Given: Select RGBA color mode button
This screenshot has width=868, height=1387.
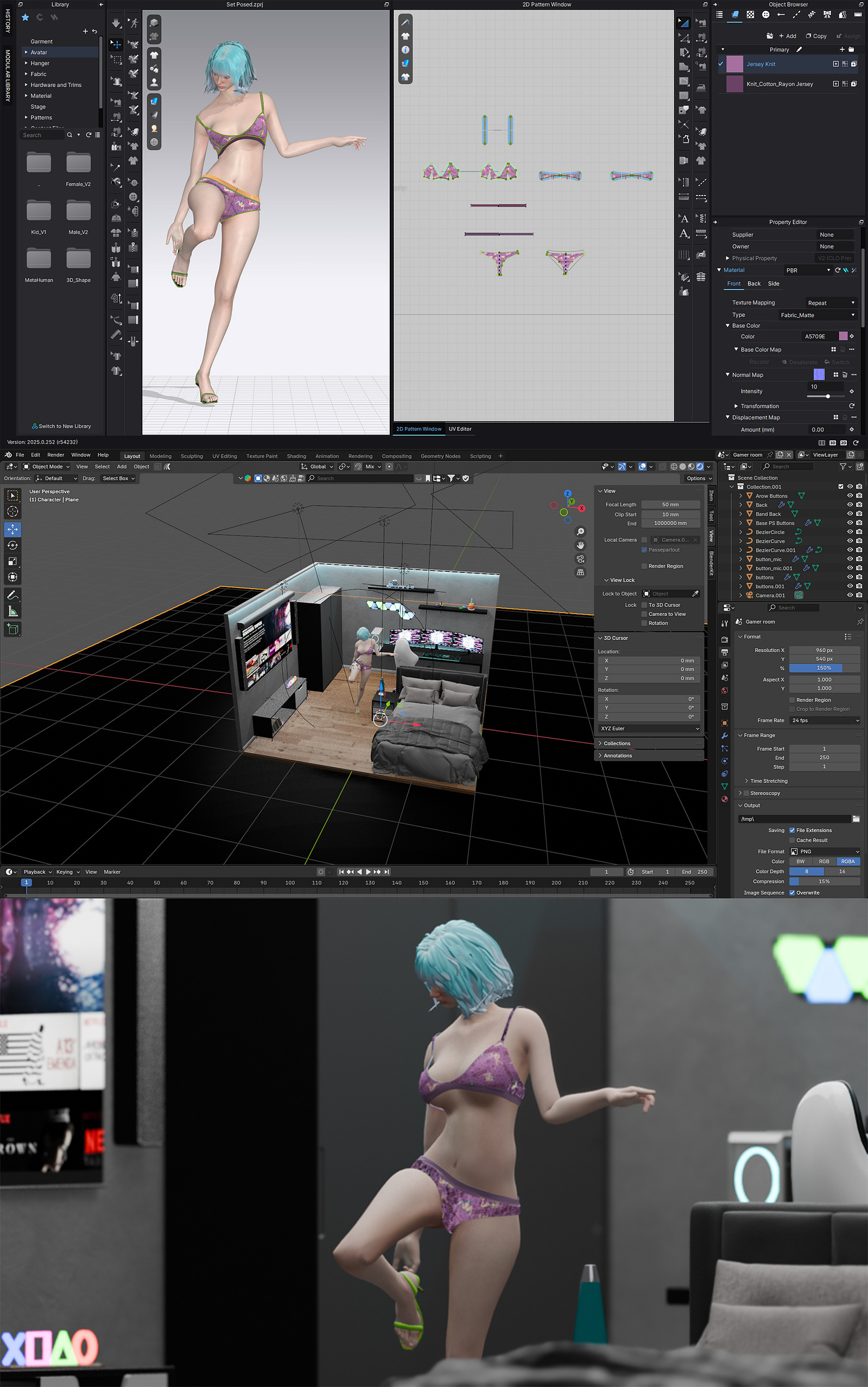Looking at the screenshot, I should coord(848,861).
